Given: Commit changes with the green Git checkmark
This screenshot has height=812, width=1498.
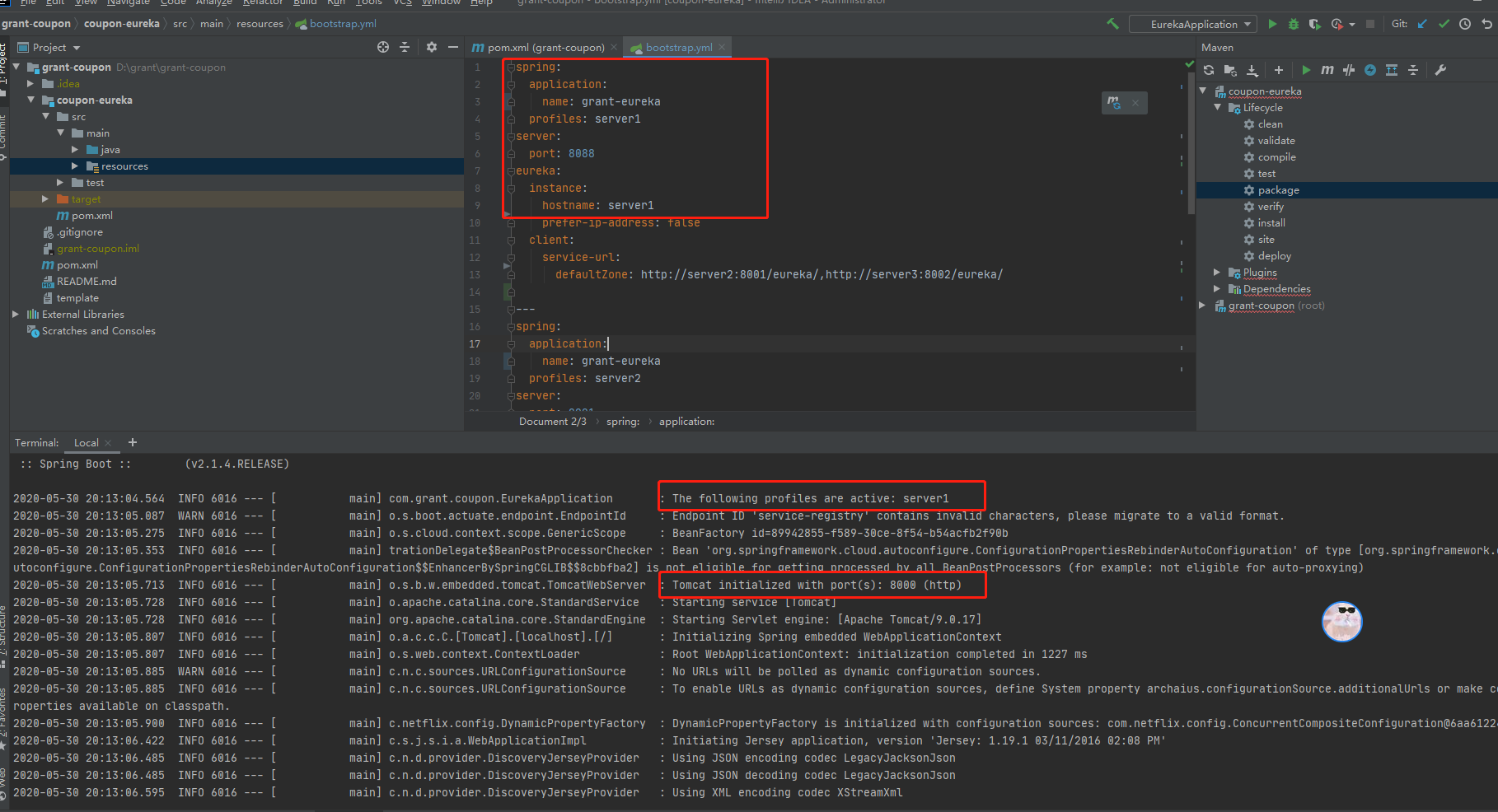Looking at the screenshot, I should pos(1444,24).
